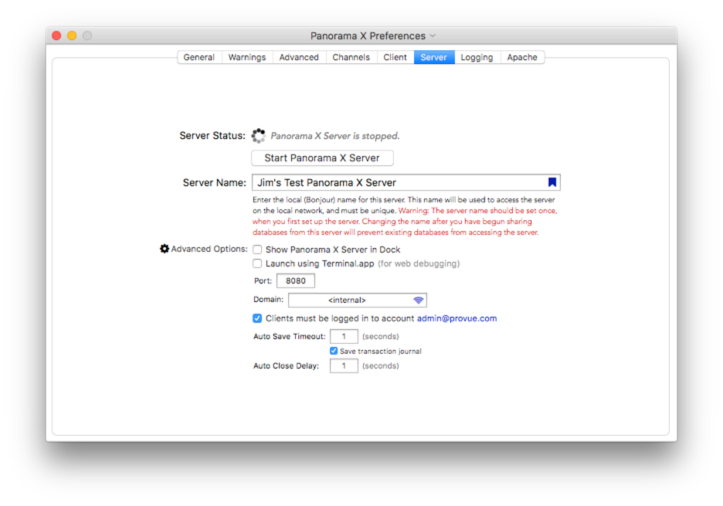Image resolution: width=723 pixels, height=506 pixels.
Task: Click the Auto Close Delay field
Action: point(343,366)
